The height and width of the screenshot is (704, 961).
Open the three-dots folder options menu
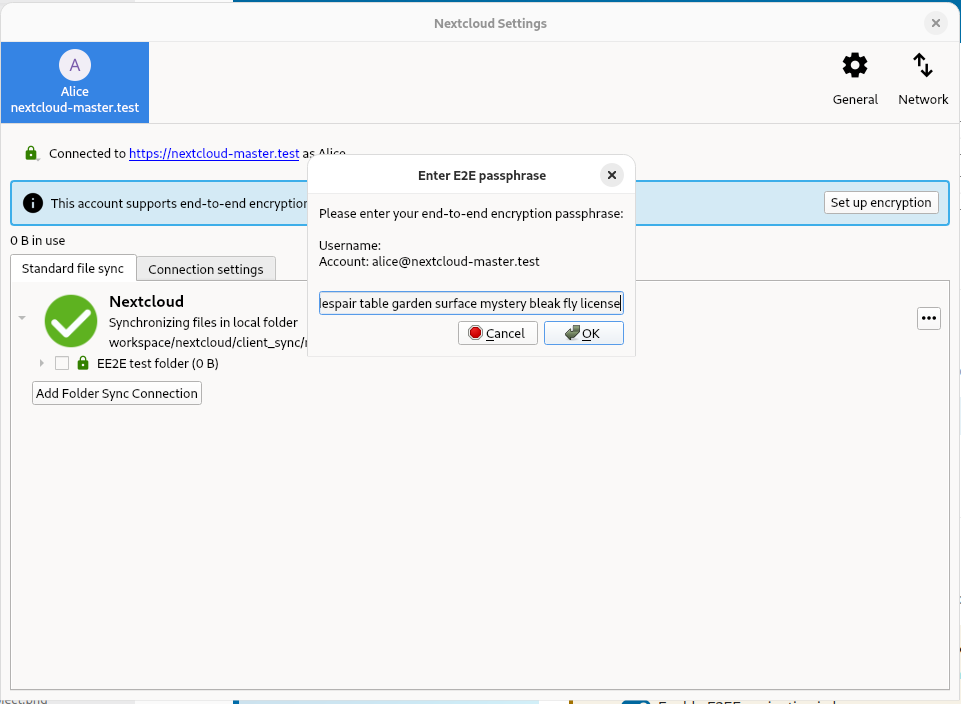click(929, 318)
